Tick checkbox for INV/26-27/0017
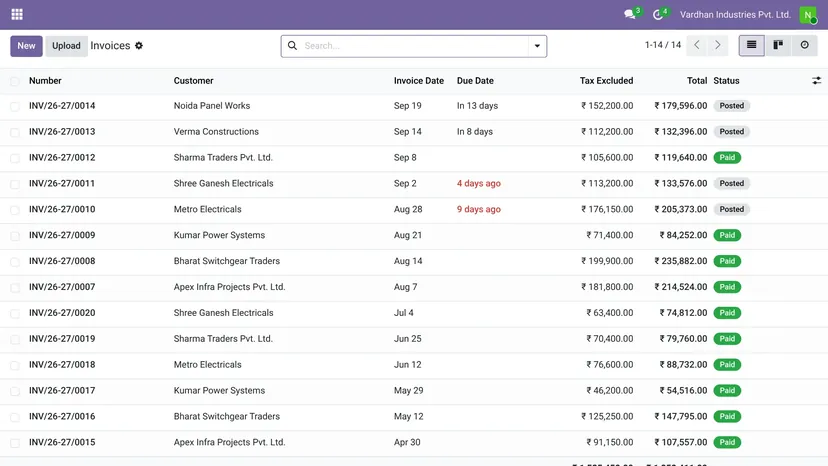 15,391
